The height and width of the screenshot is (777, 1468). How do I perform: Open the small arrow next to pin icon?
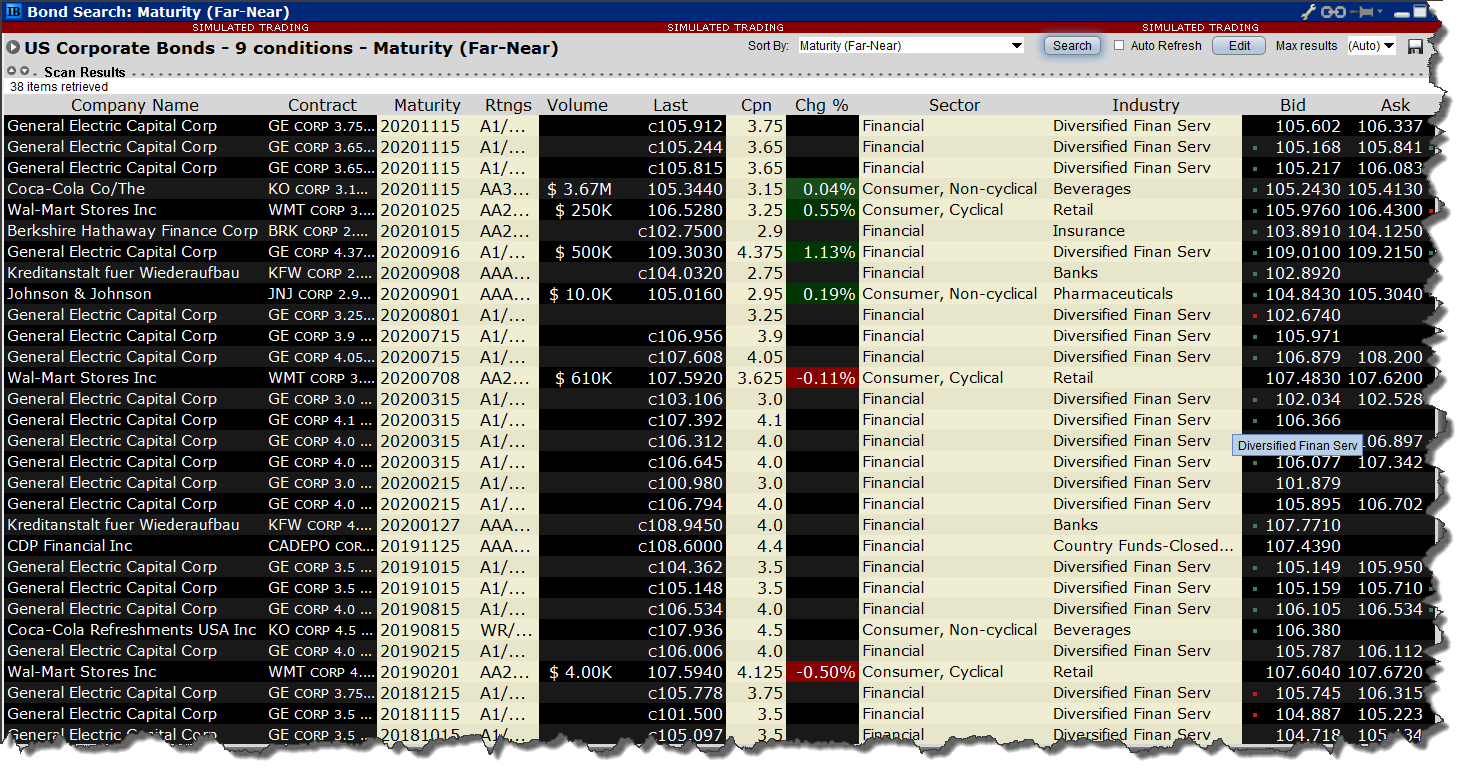pyautogui.click(x=1381, y=12)
